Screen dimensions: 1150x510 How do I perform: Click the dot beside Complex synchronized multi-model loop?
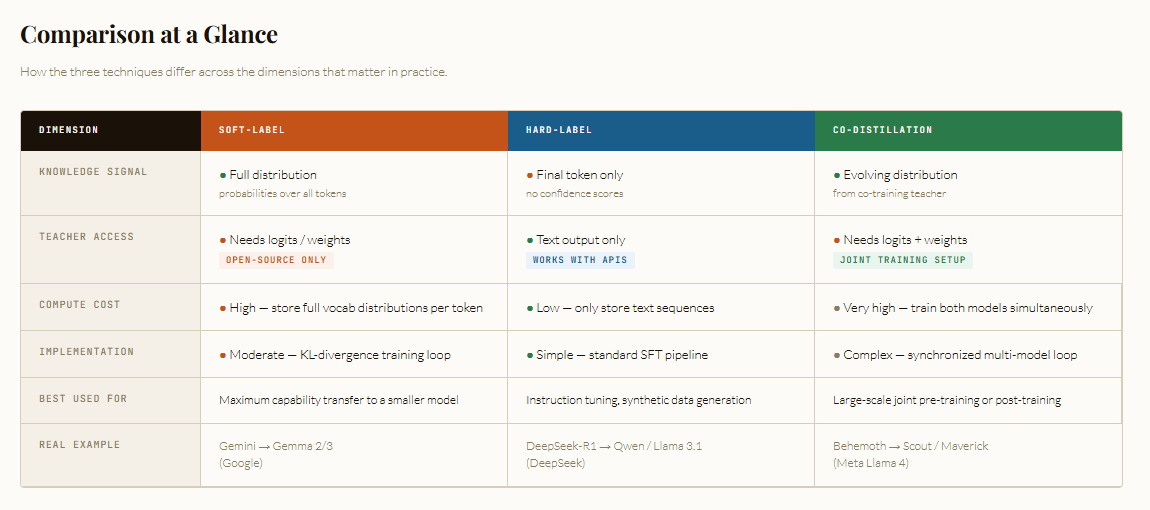click(837, 356)
